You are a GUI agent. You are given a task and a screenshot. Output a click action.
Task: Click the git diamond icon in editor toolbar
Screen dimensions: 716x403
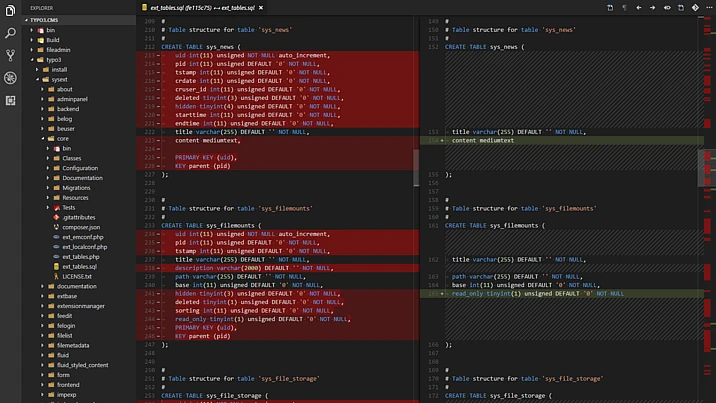[696, 7]
